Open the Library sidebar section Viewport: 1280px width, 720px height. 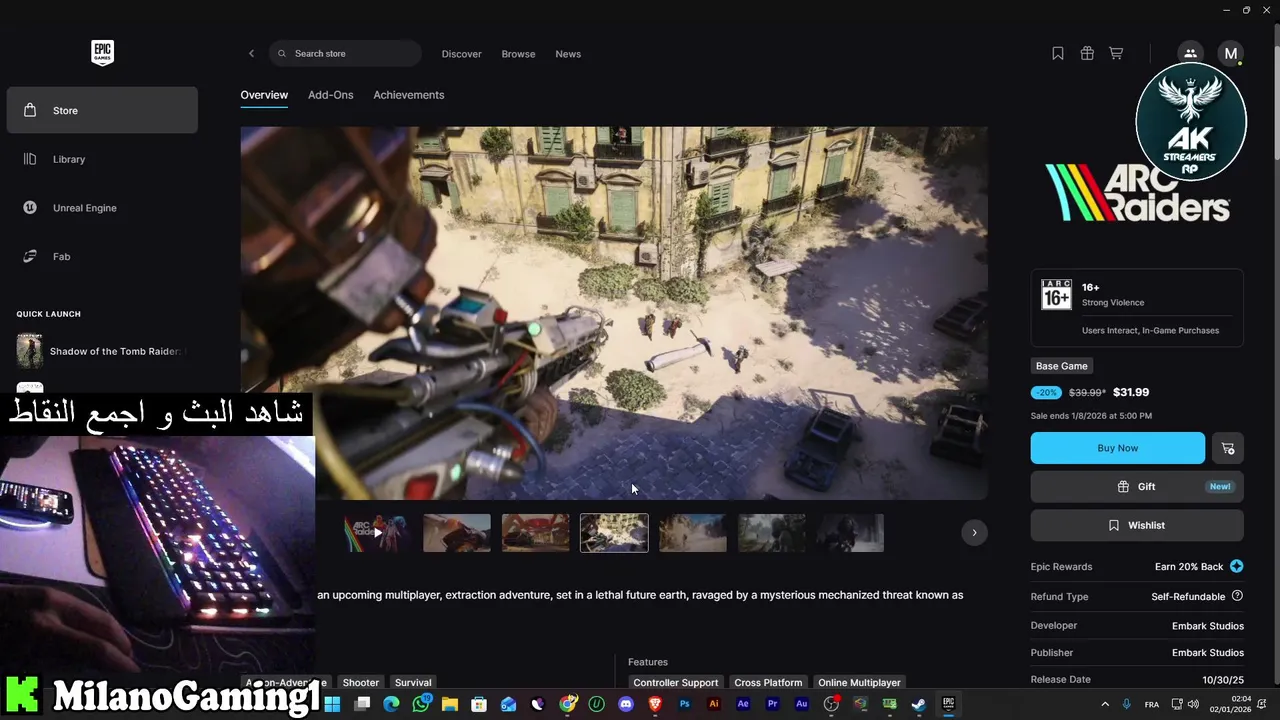[102, 159]
